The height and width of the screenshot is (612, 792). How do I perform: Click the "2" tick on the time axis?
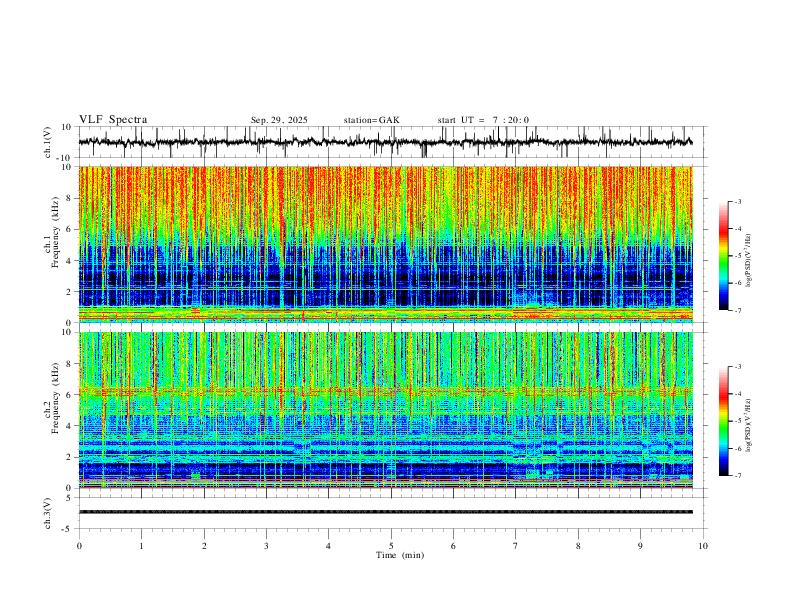pos(204,546)
